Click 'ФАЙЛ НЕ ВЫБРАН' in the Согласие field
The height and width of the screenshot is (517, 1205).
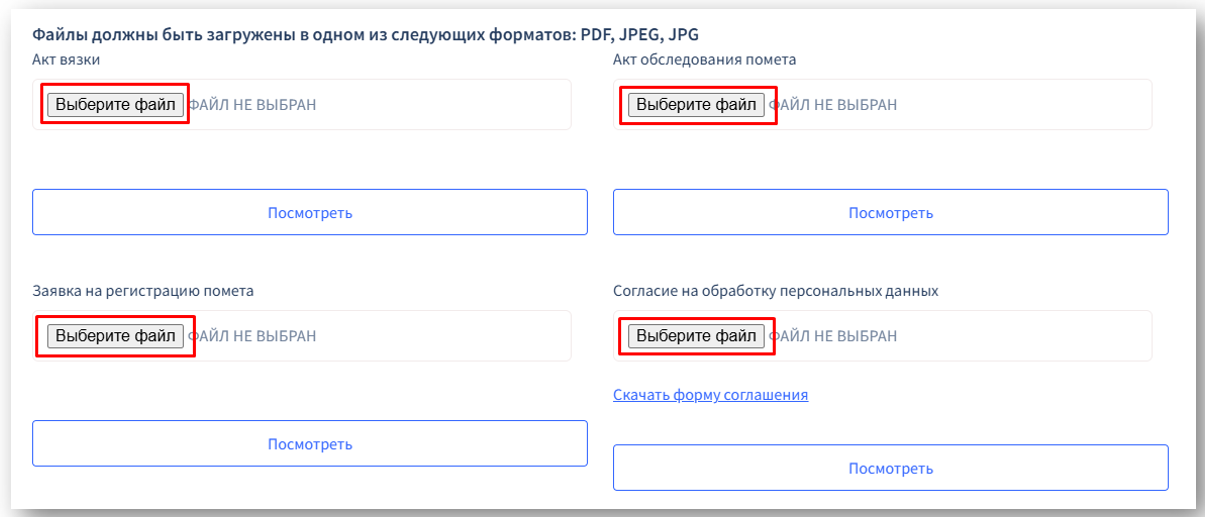coord(835,336)
